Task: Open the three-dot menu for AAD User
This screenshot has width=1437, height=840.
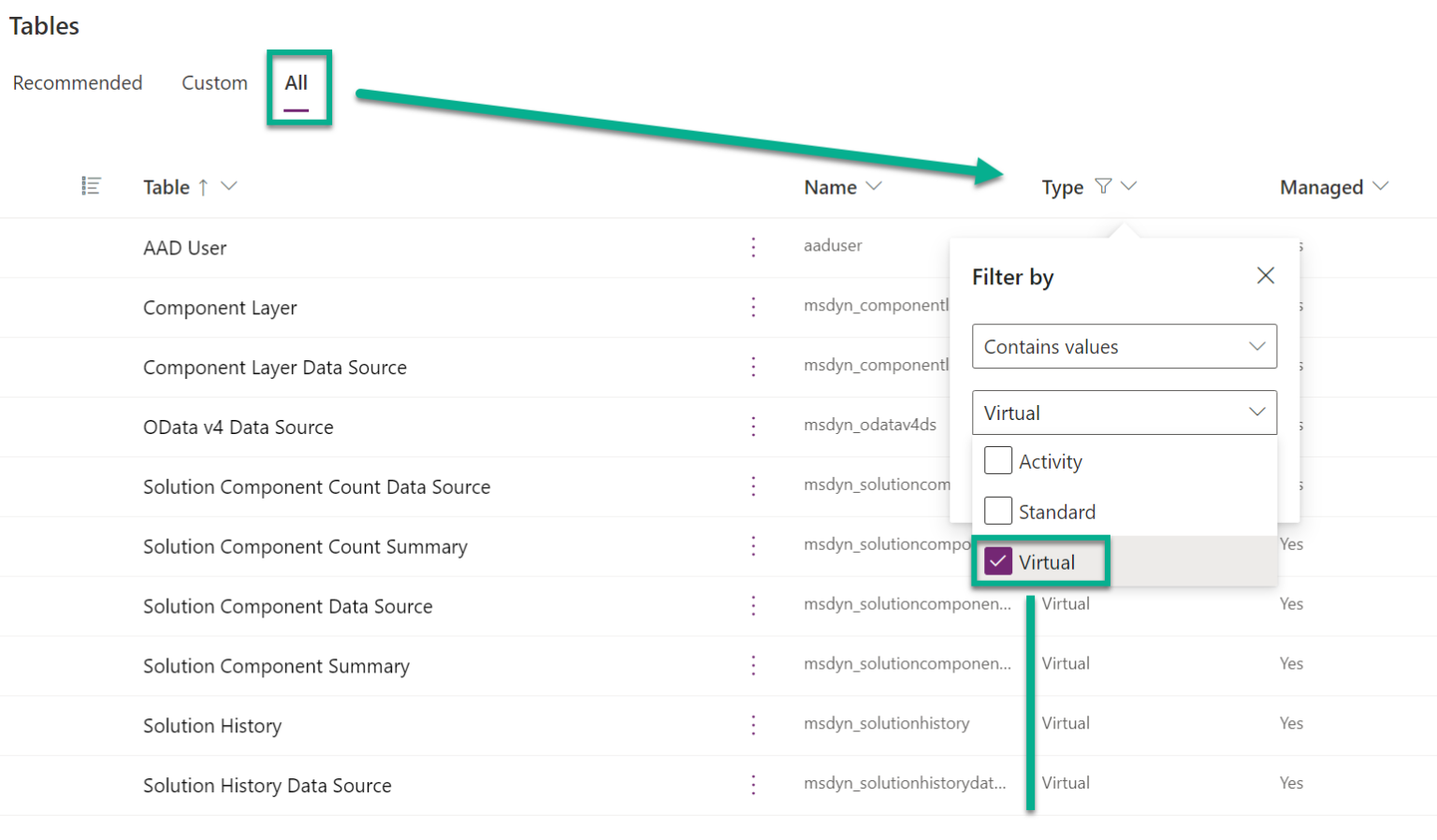Action: (754, 247)
